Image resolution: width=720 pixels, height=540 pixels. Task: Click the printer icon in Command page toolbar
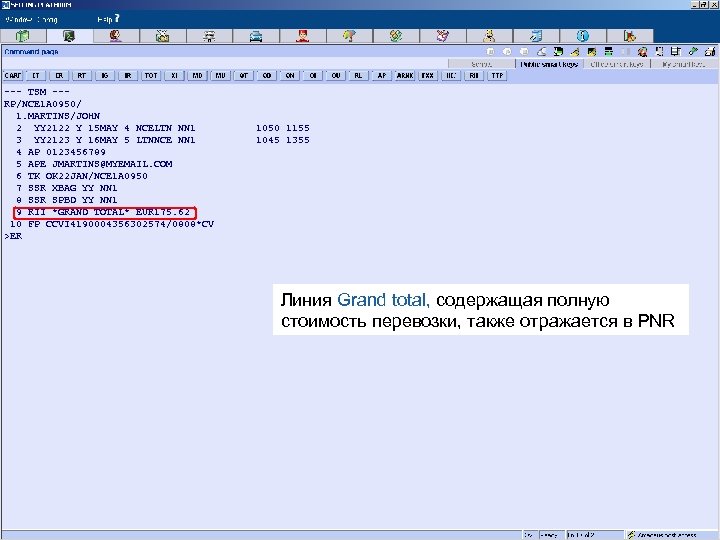(x=710, y=51)
